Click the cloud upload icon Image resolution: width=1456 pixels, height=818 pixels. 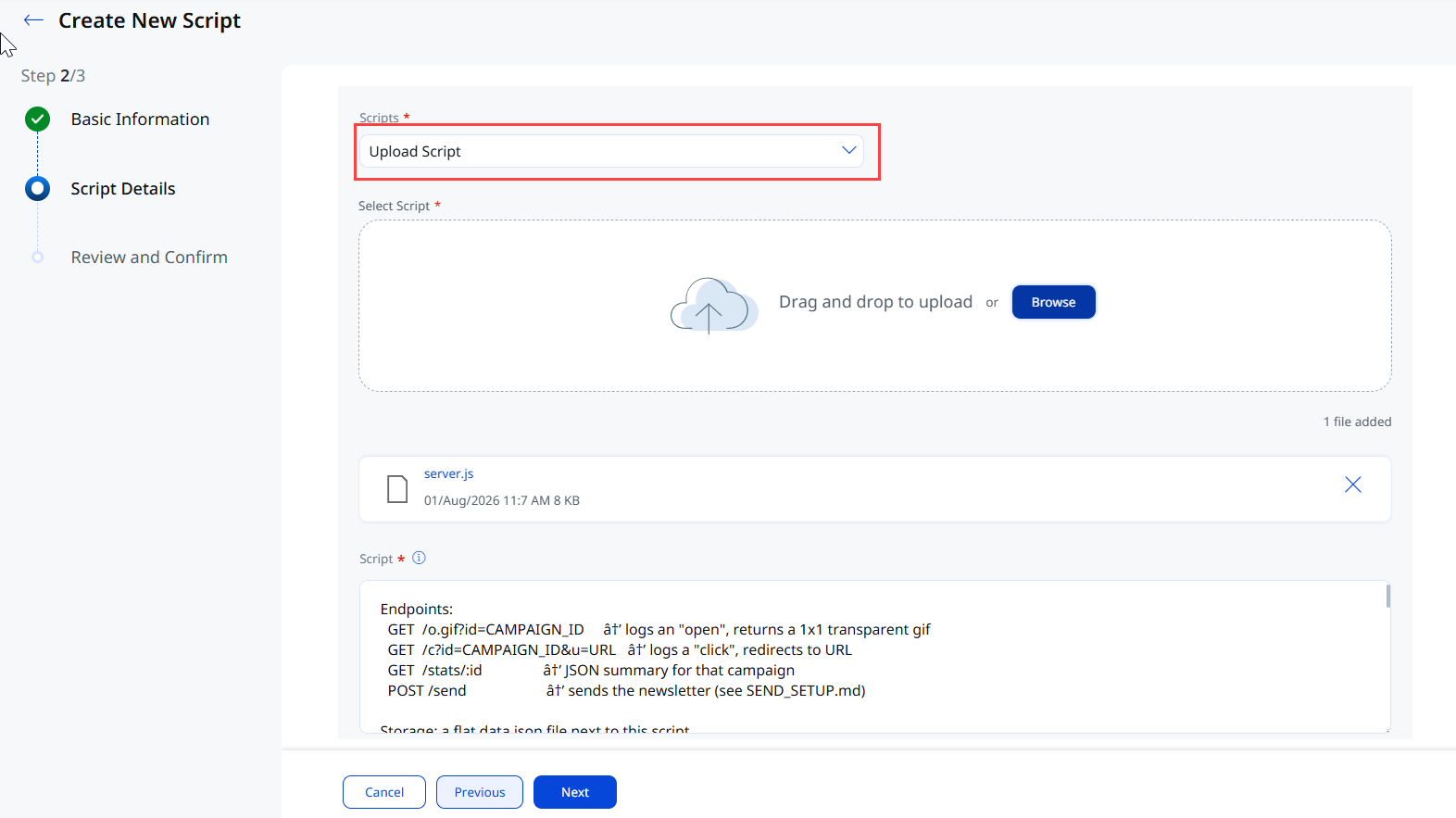point(713,305)
